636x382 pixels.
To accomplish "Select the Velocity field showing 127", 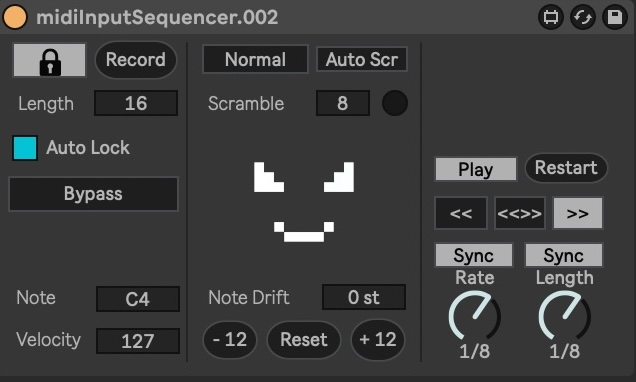I will point(138,341).
